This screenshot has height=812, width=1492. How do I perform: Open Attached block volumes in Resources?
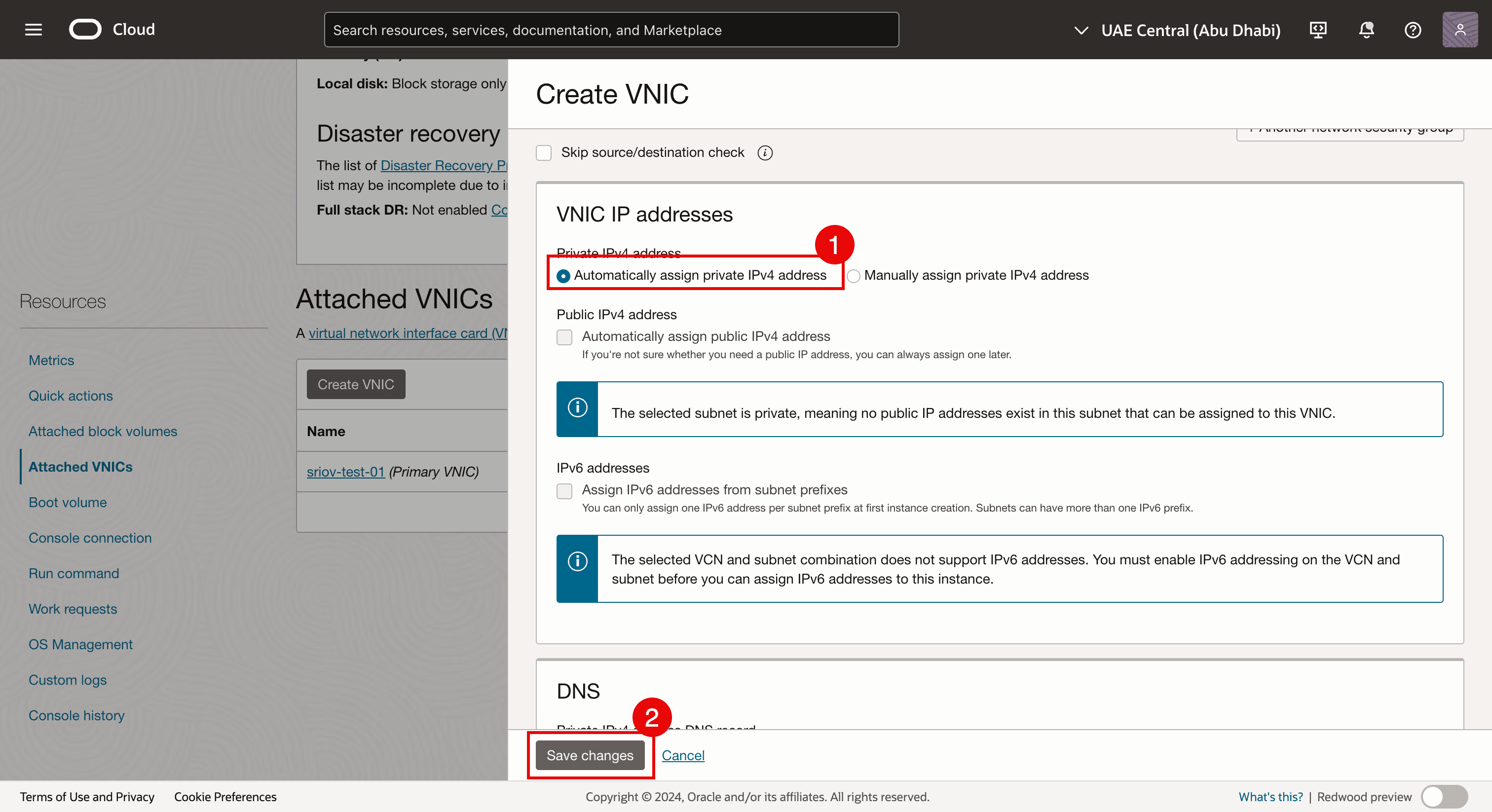[x=103, y=431]
